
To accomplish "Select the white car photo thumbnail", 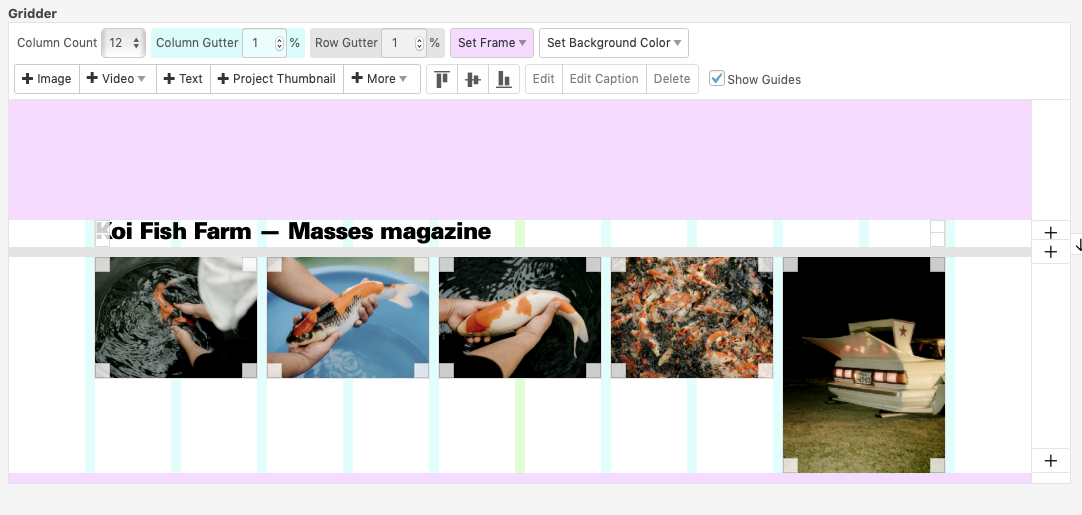I will pyautogui.click(x=863, y=364).
